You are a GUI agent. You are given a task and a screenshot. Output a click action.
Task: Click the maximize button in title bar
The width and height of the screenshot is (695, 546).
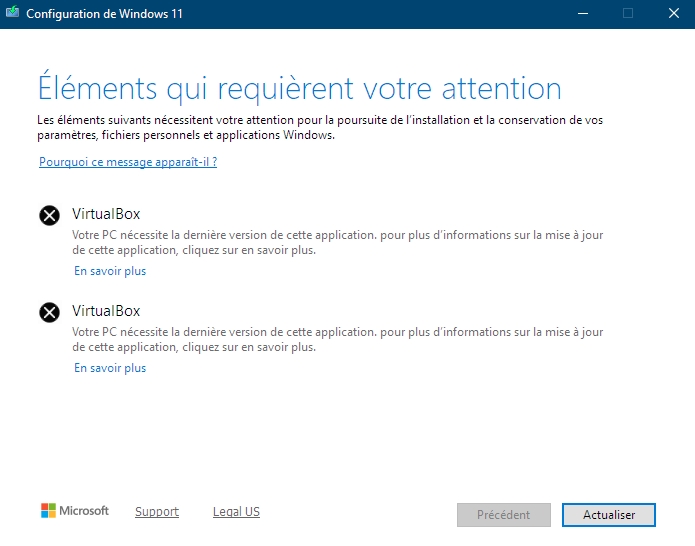click(628, 13)
